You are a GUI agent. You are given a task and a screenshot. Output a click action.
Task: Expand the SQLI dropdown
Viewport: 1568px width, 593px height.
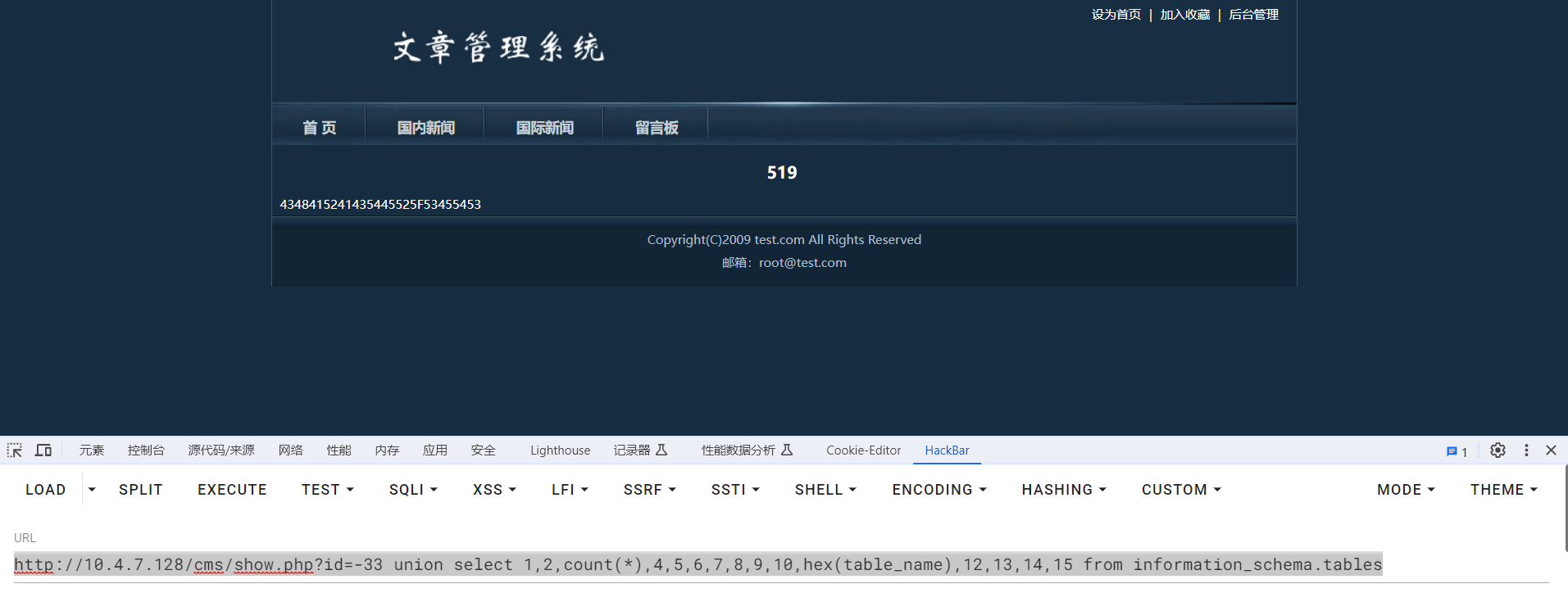coord(413,490)
